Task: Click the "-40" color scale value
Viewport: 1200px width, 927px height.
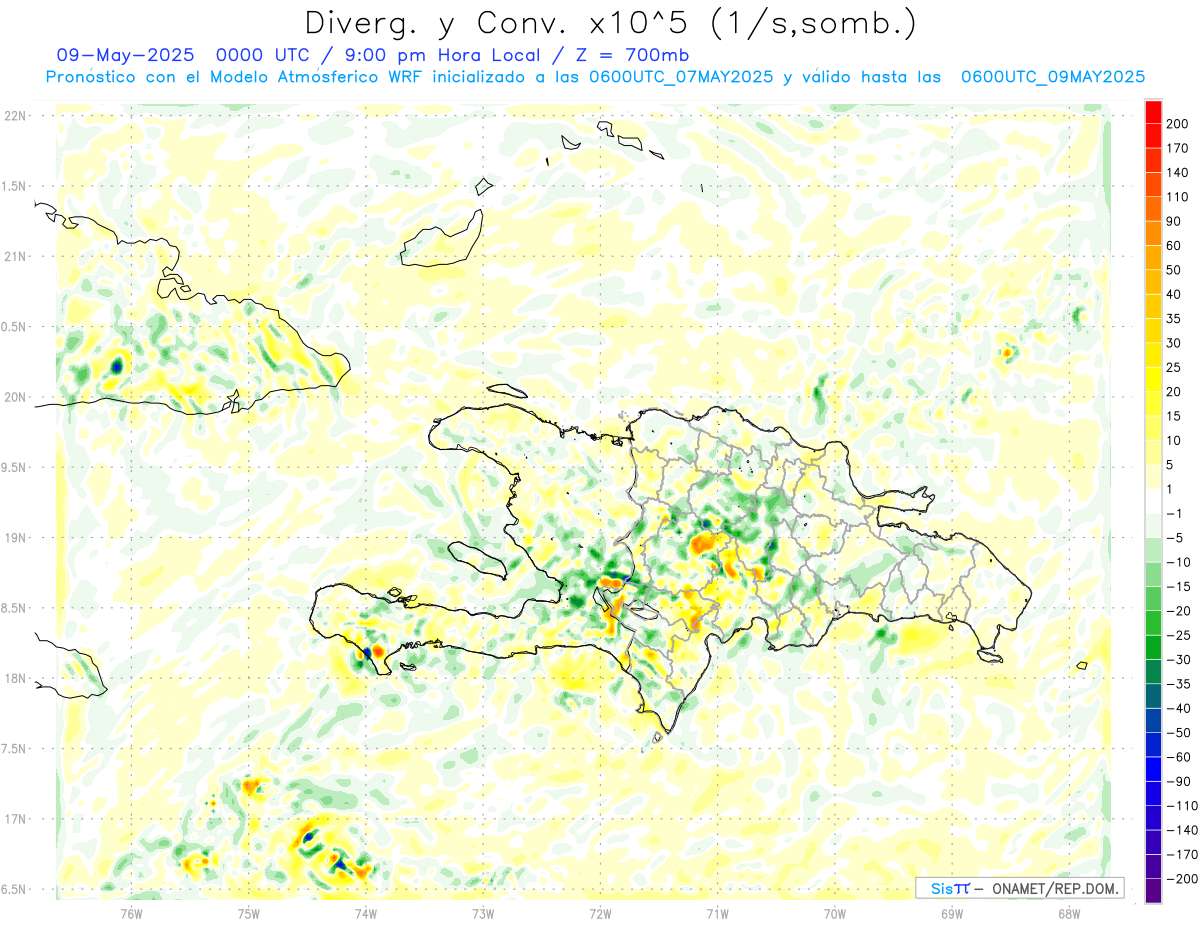Action: click(x=1181, y=707)
